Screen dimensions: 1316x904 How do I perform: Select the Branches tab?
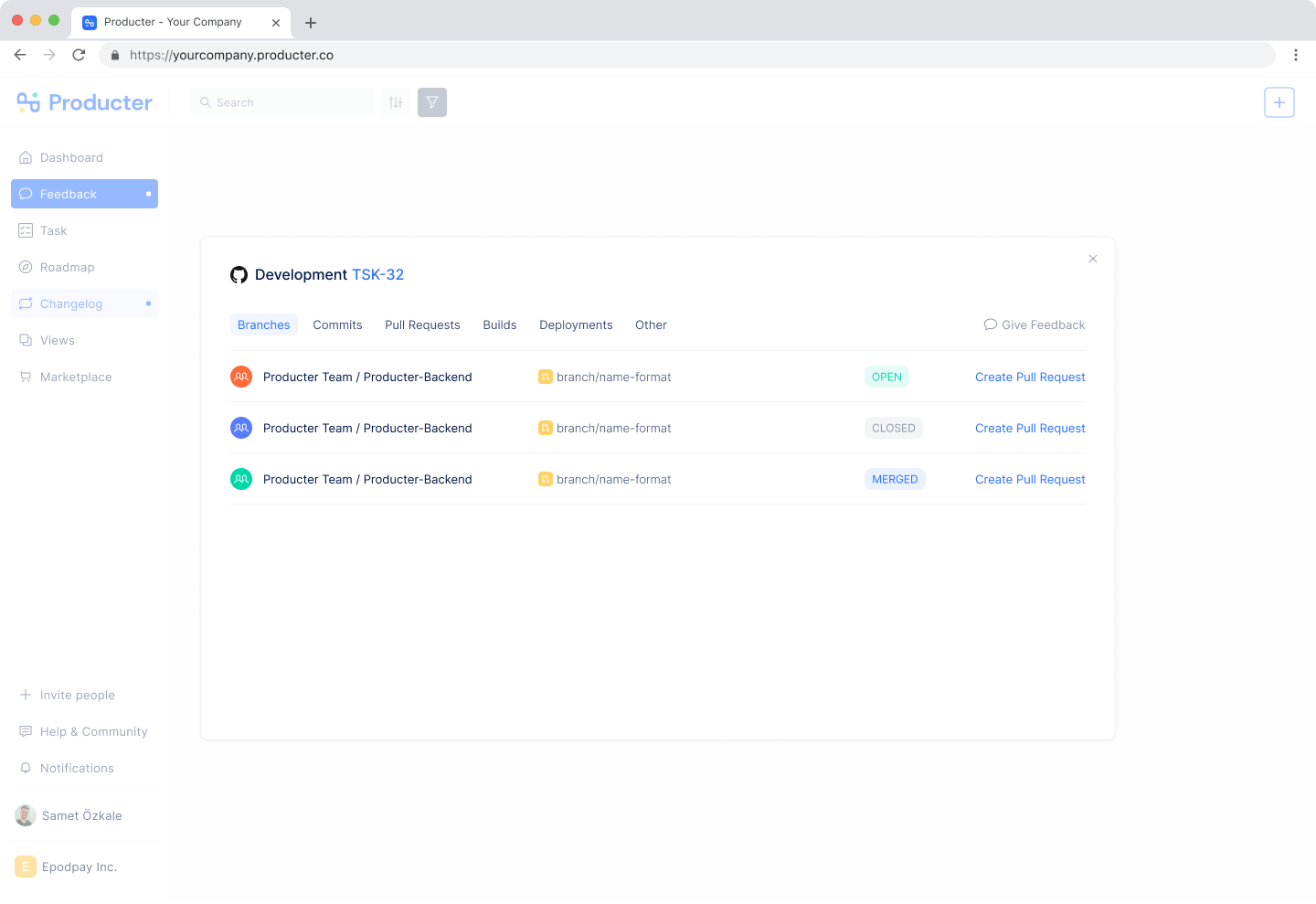click(x=264, y=324)
